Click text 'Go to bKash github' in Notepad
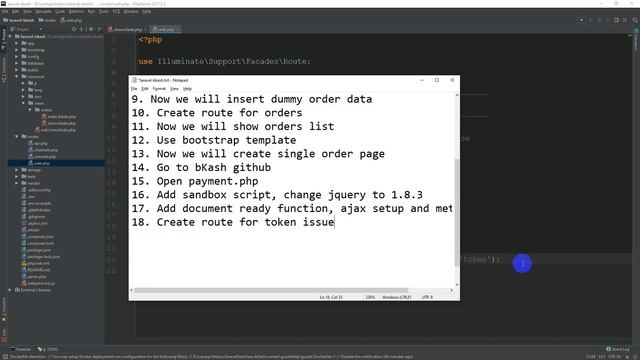Viewport: 640px width, 360px height. 214,167
